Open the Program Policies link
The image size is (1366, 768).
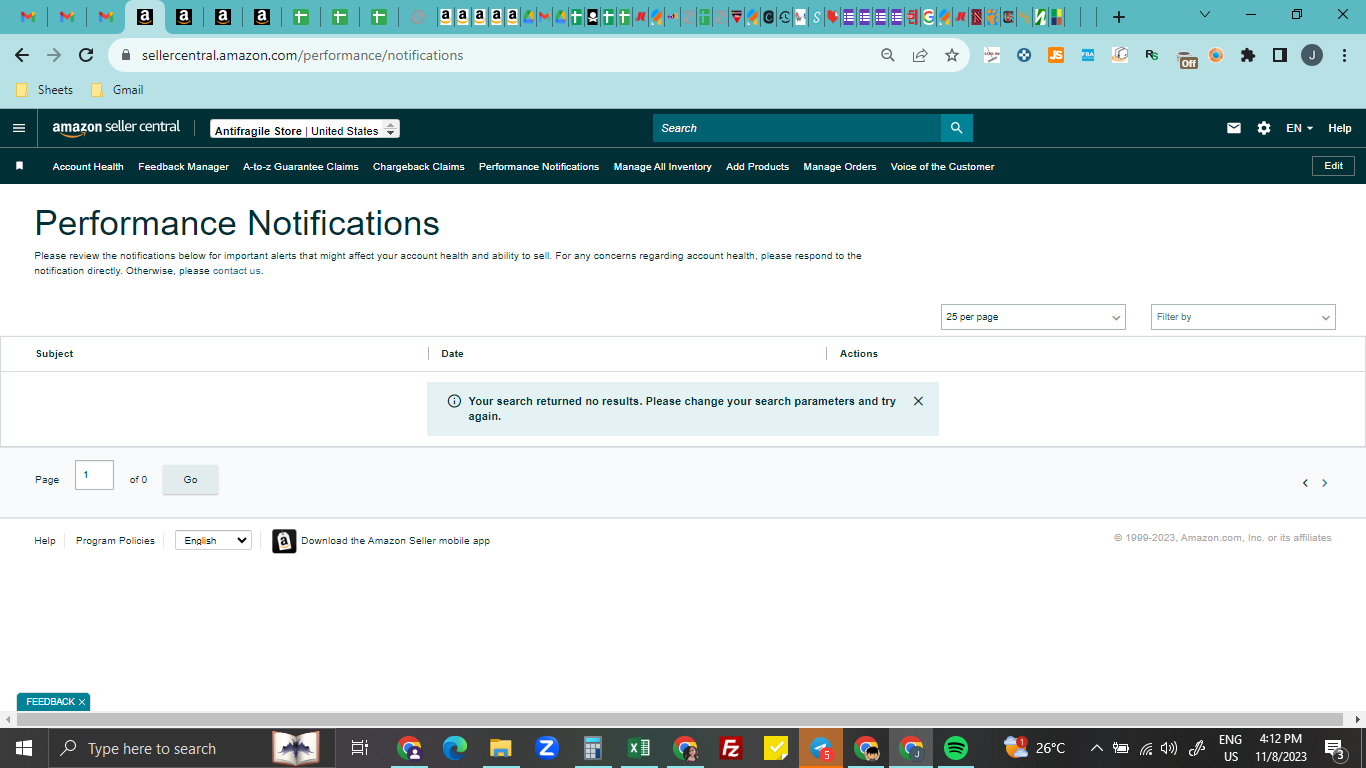115,541
